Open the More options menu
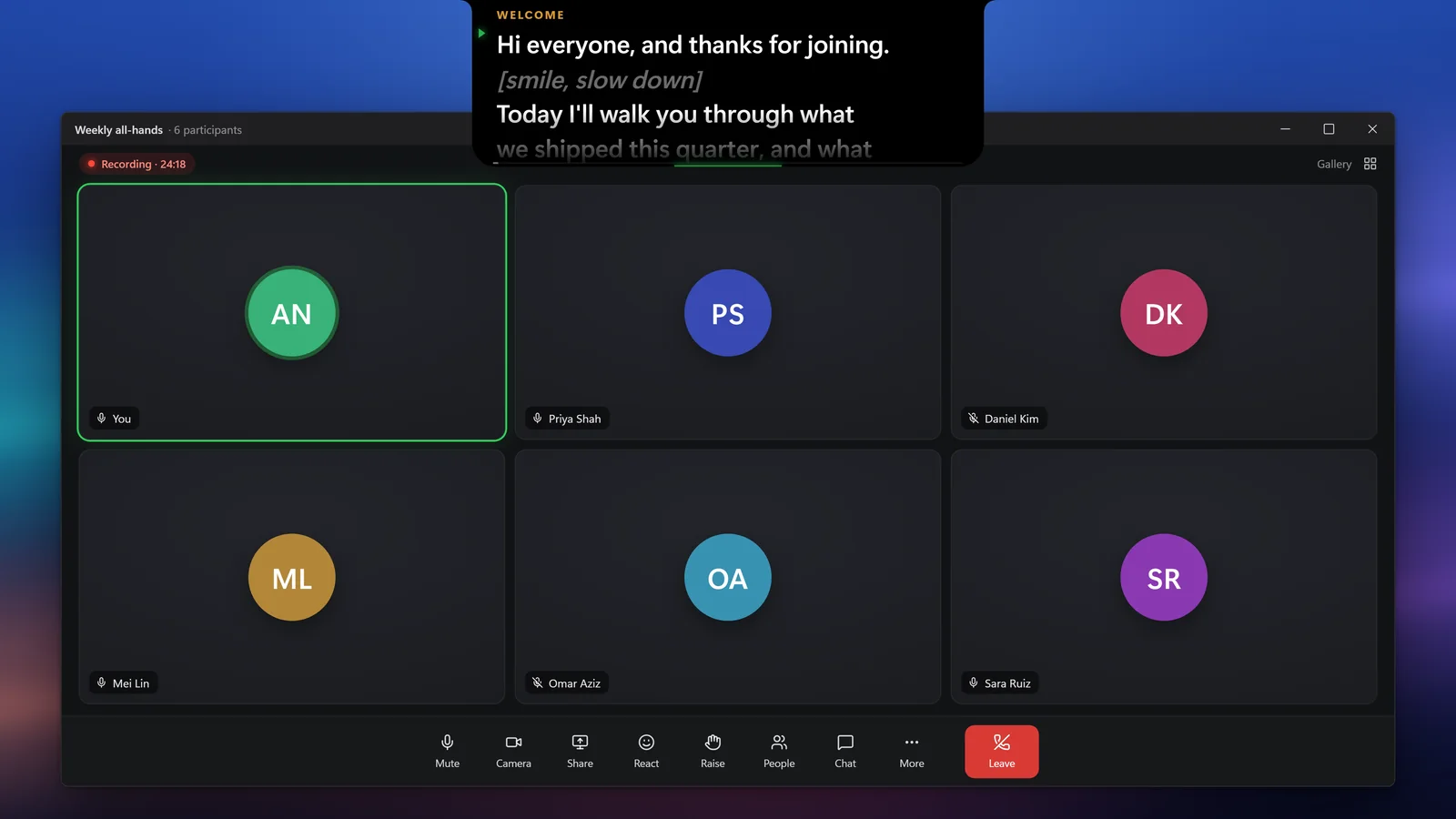This screenshot has height=819, width=1456. 912,752
